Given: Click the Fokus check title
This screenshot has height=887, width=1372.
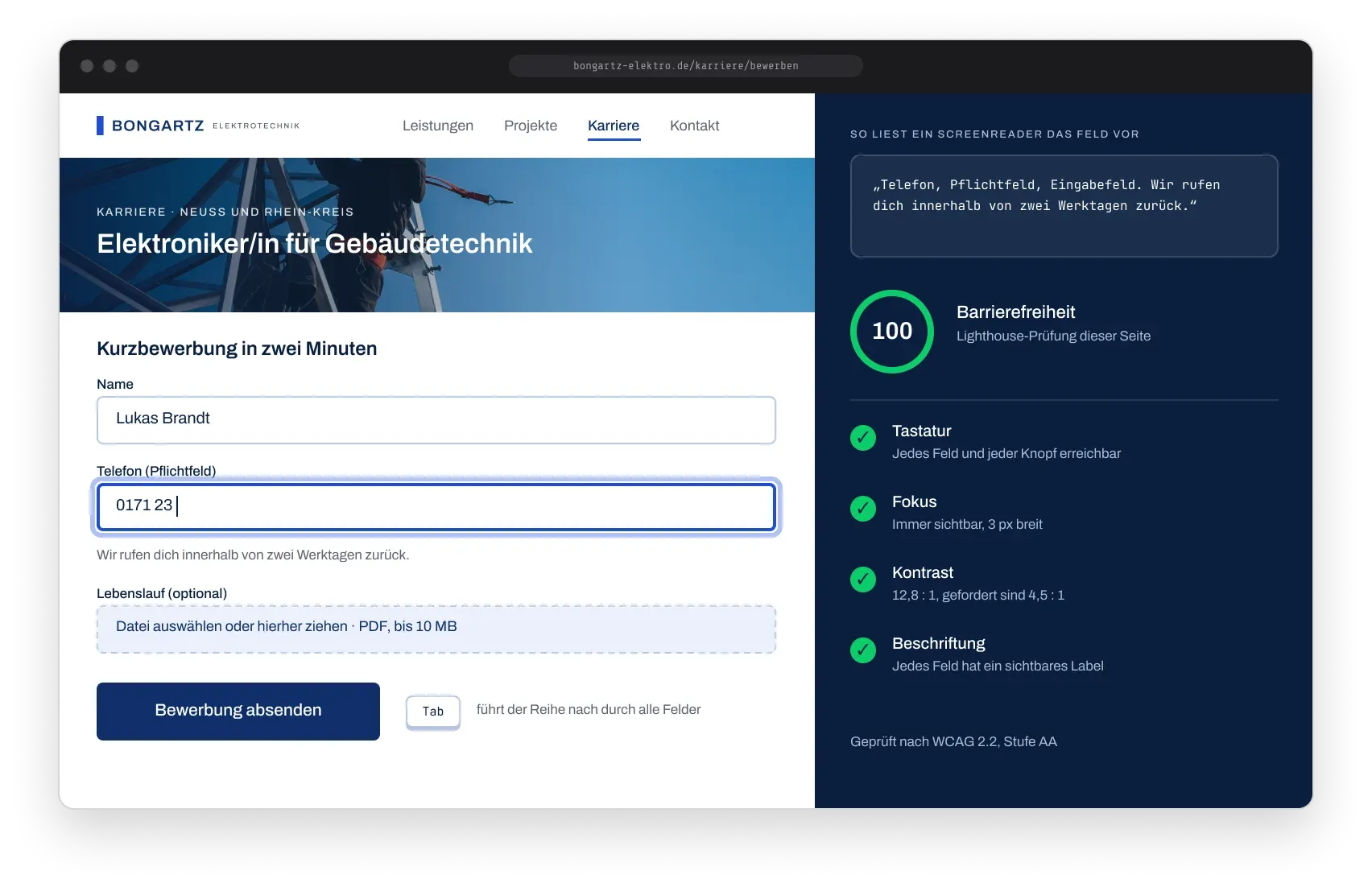Looking at the screenshot, I should (915, 501).
